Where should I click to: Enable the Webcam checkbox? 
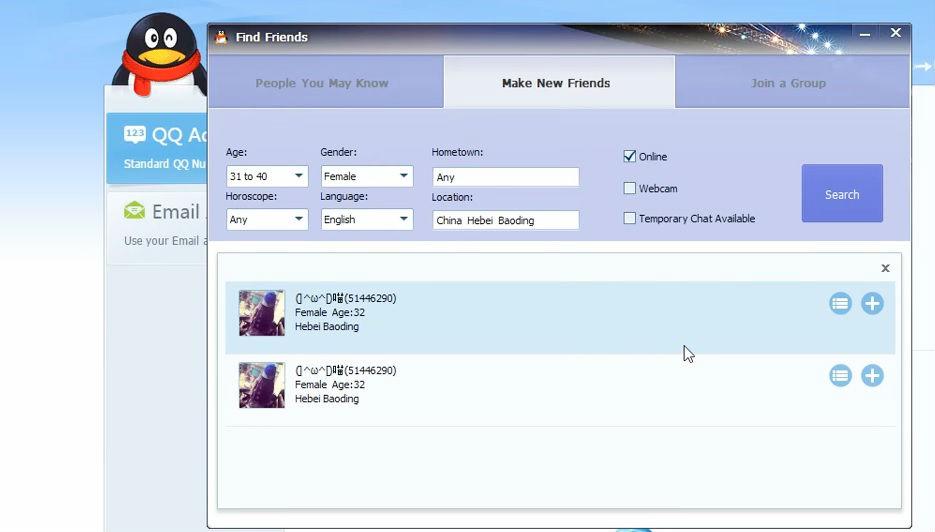point(630,188)
